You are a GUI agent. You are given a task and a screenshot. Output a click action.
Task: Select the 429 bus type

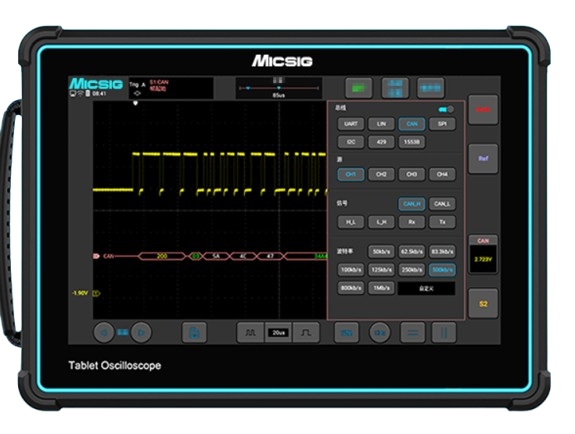coord(381,142)
